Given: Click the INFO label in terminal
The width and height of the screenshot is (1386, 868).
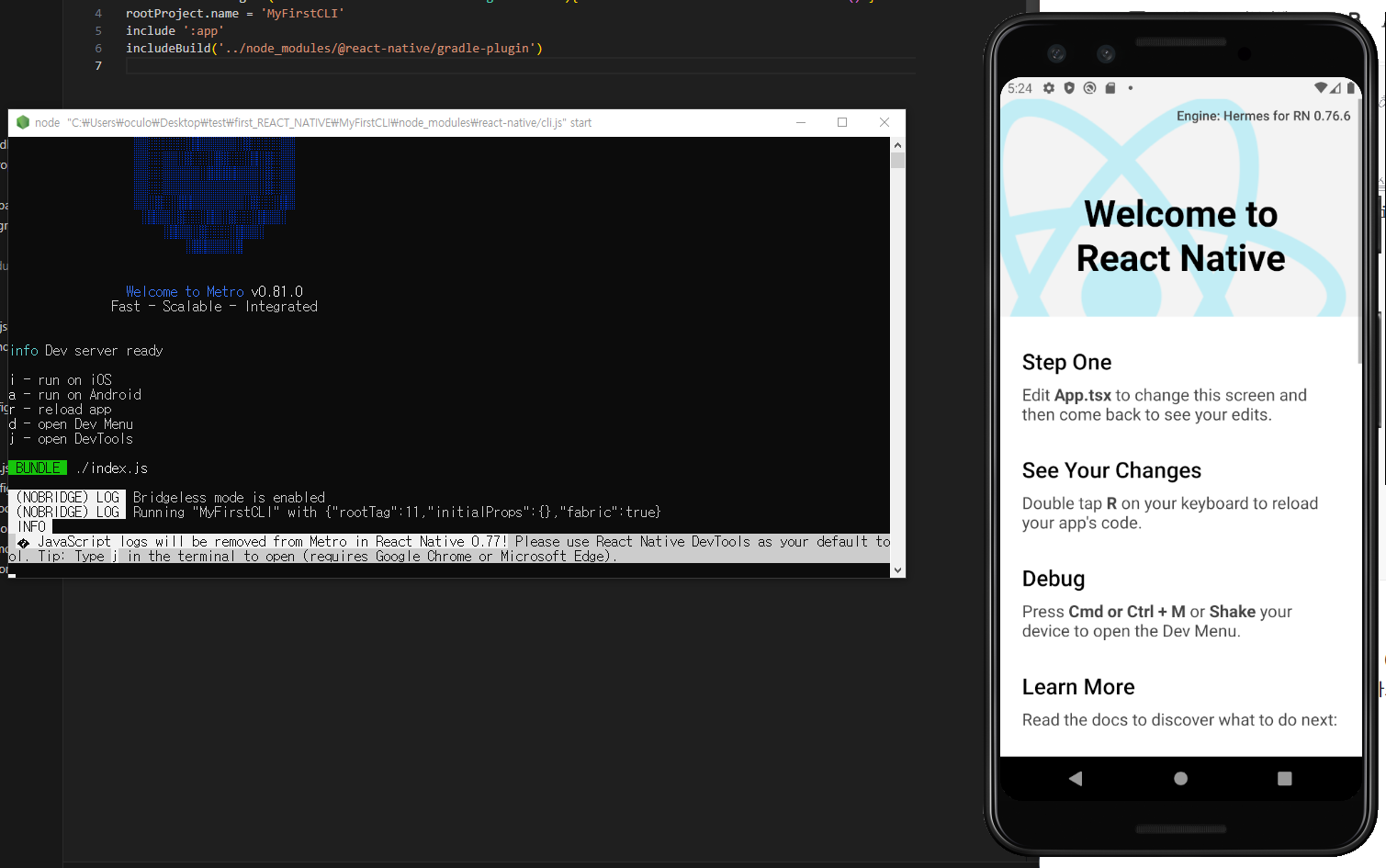Looking at the screenshot, I should pyautogui.click(x=32, y=527).
